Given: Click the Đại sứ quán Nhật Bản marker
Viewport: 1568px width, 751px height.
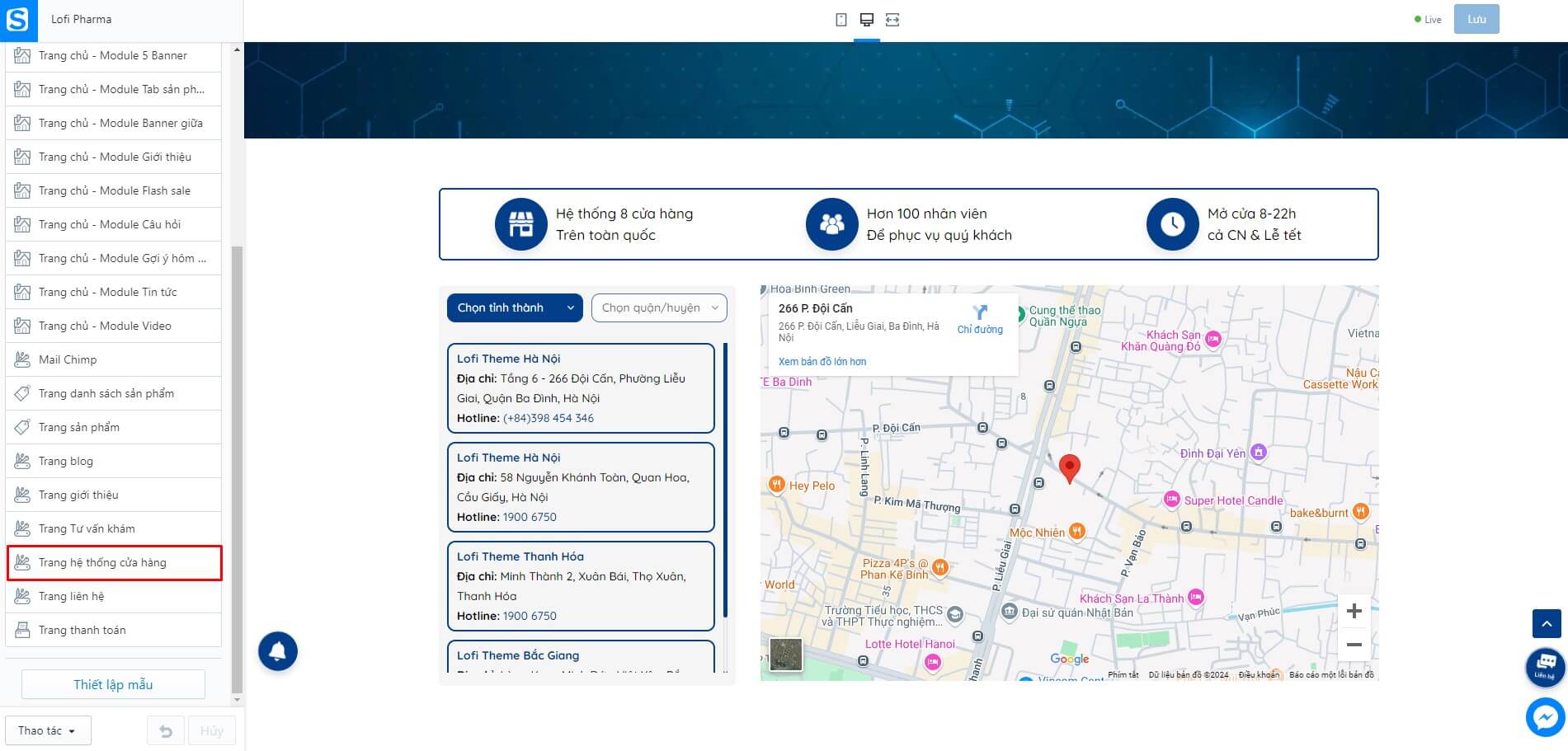Looking at the screenshot, I should (1010, 611).
